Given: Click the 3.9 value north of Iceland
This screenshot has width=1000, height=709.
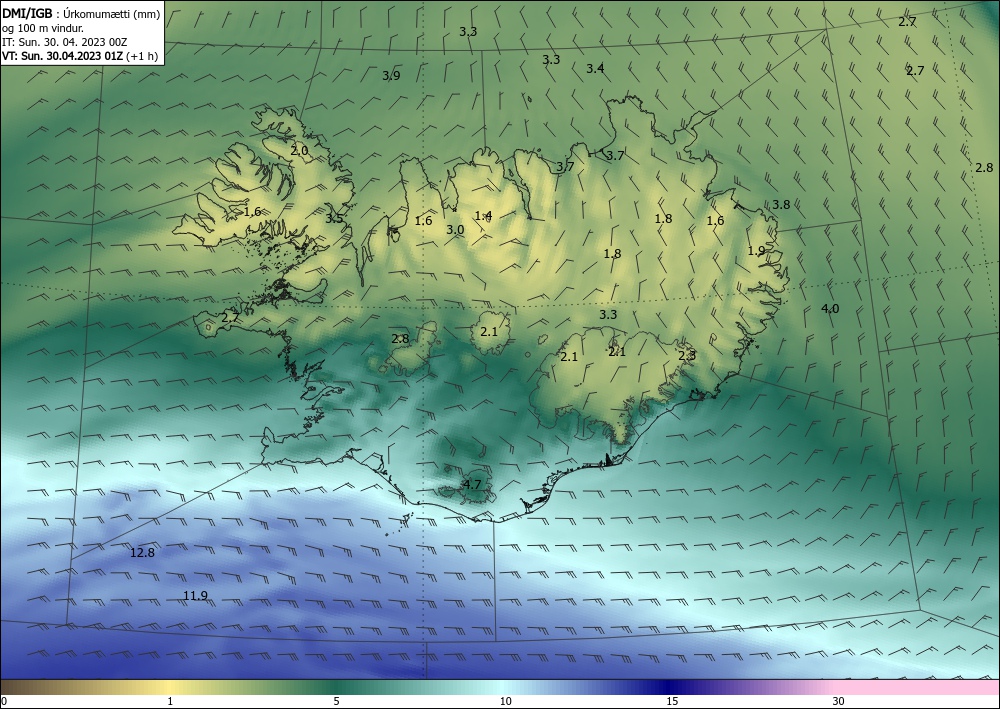Looking at the screenshot, I should coord(391,75).
